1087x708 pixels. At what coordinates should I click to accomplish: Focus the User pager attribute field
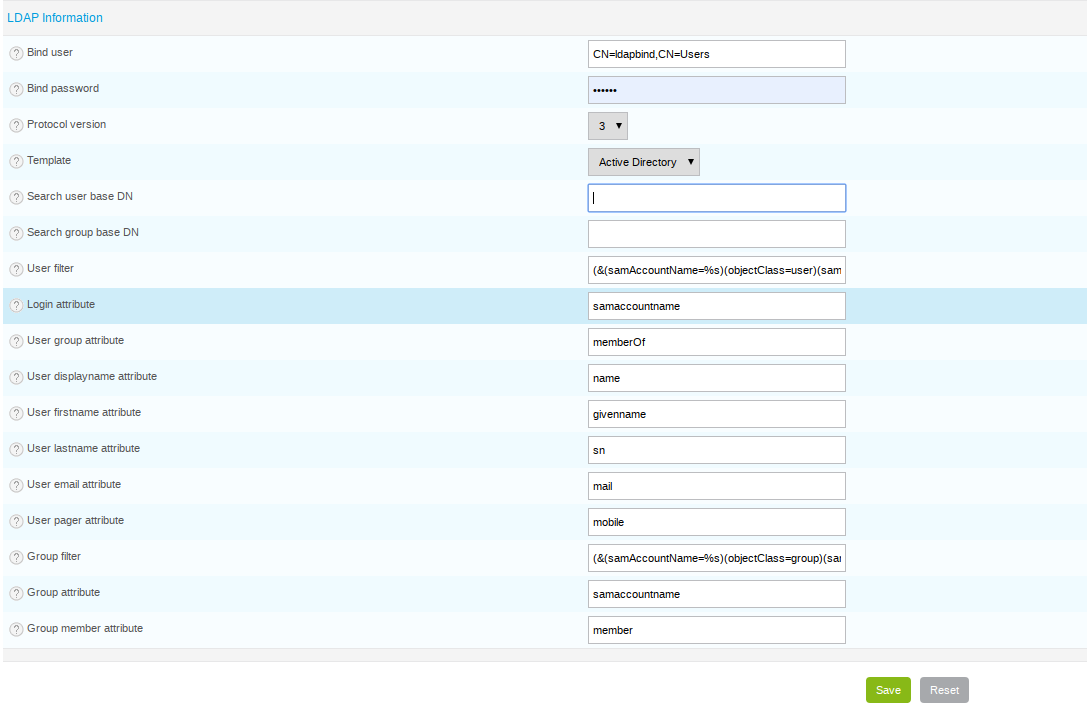point(717,522)
